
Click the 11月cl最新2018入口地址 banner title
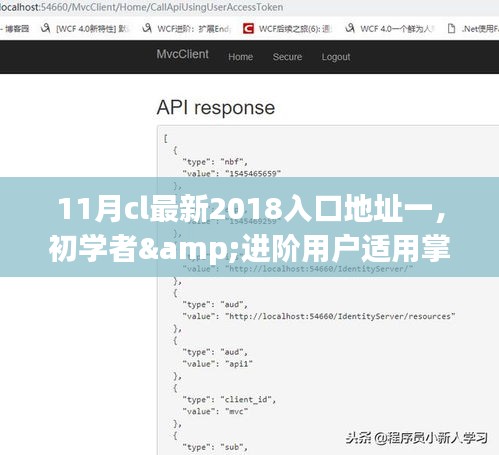pyautogui.click(x=252, y=210)
